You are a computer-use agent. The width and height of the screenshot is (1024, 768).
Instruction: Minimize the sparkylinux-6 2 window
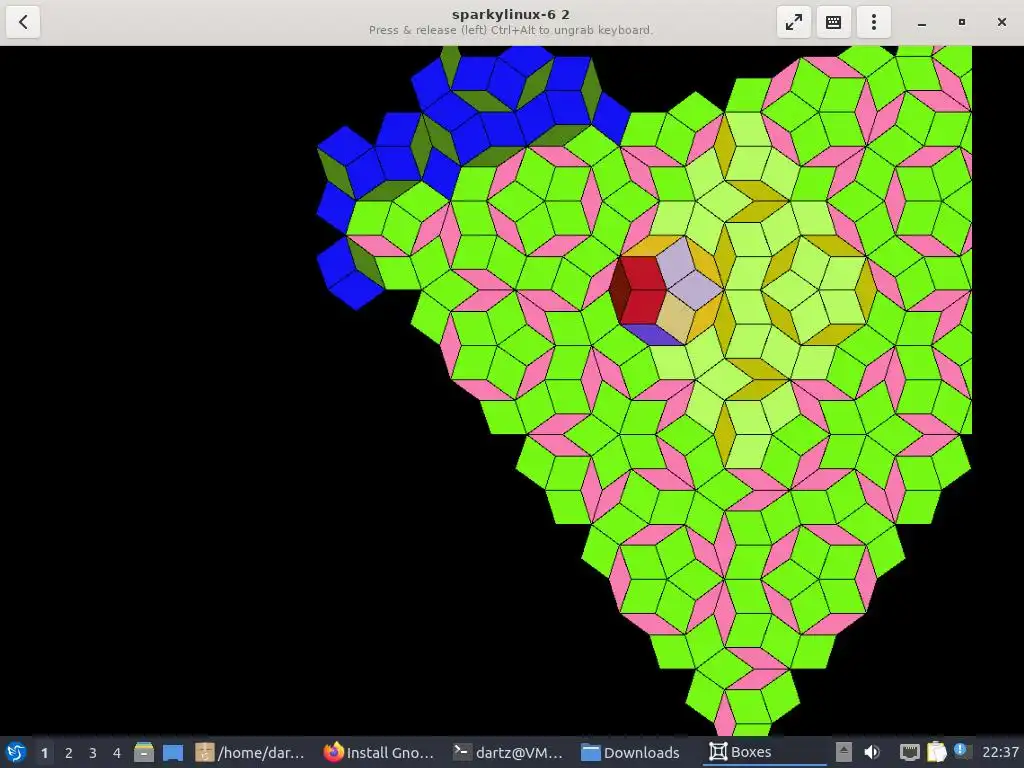[921, 23]
